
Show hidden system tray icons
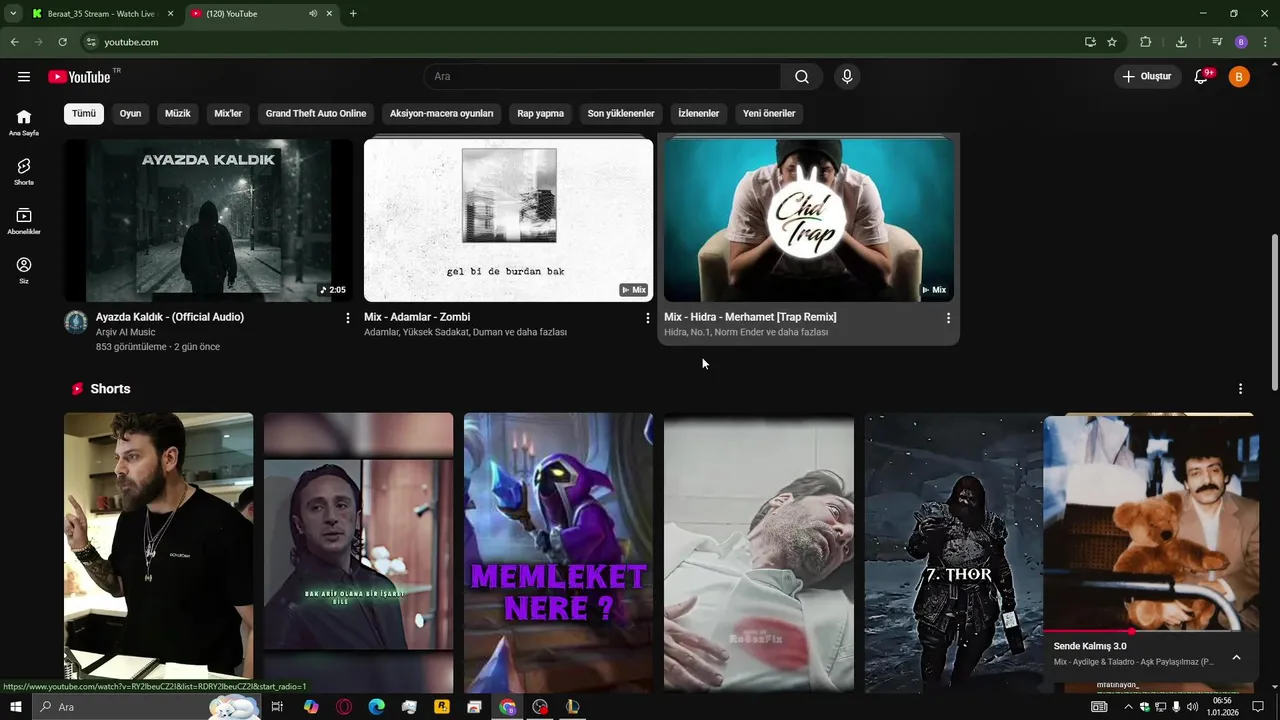(1129, 707)
